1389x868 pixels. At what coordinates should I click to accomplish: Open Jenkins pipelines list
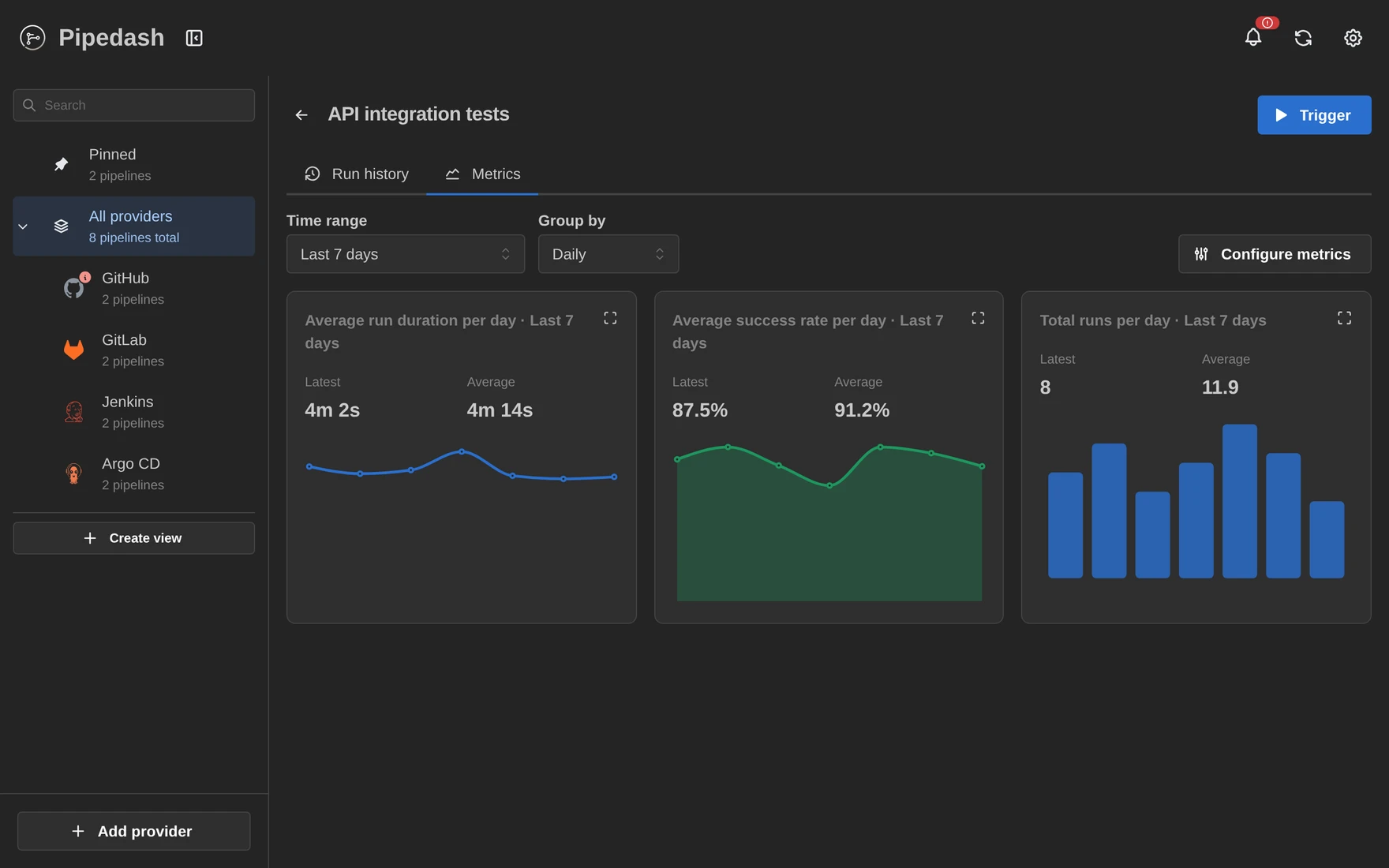pyautogui.click(x=133, y=412)
